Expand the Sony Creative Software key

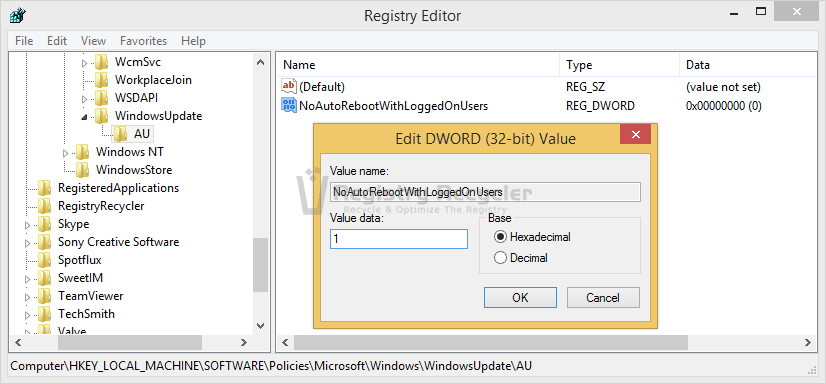[x=28, y=243]
